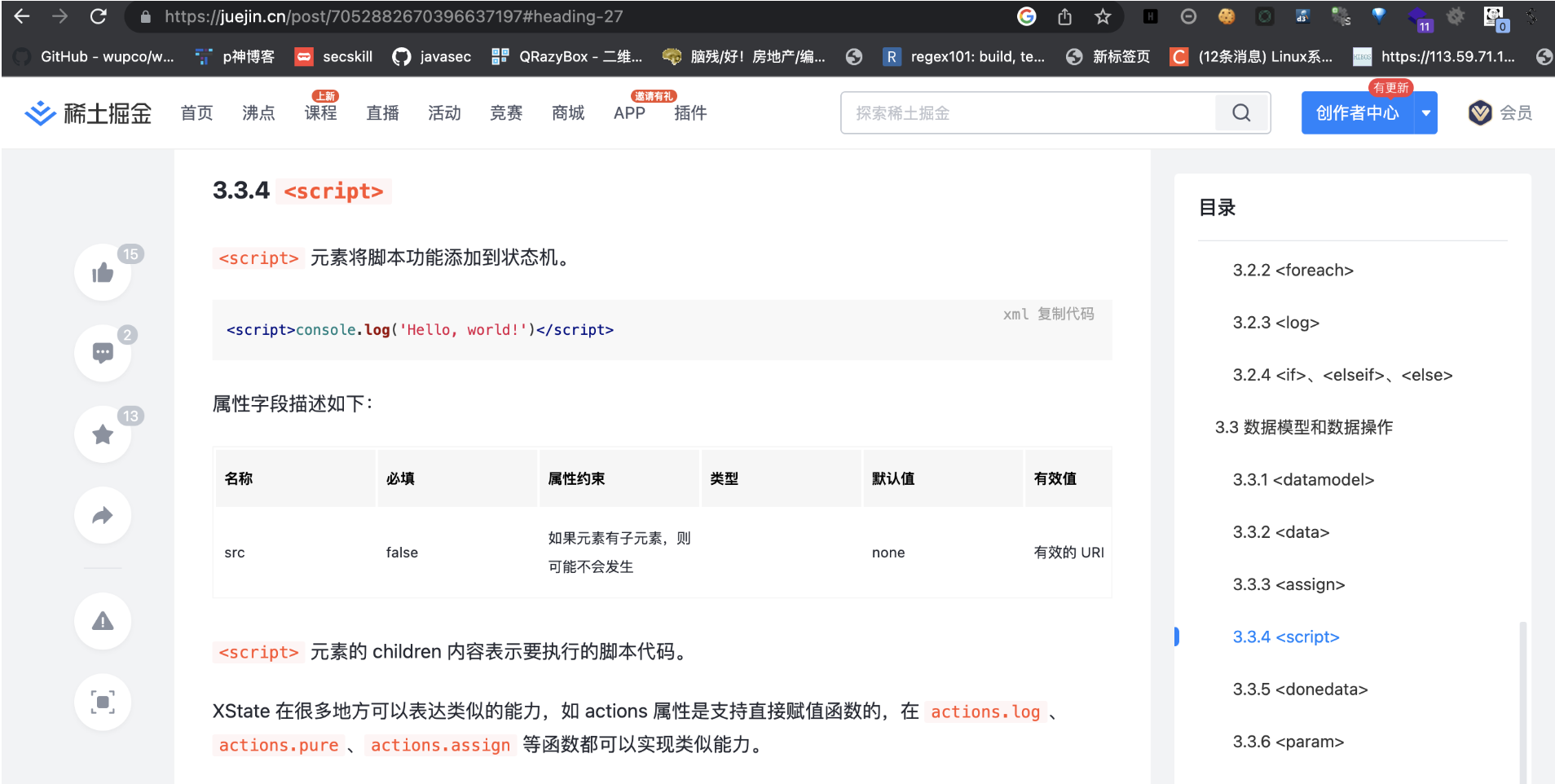
Task: Open javasec bookmark
Action: coord(432,56)
